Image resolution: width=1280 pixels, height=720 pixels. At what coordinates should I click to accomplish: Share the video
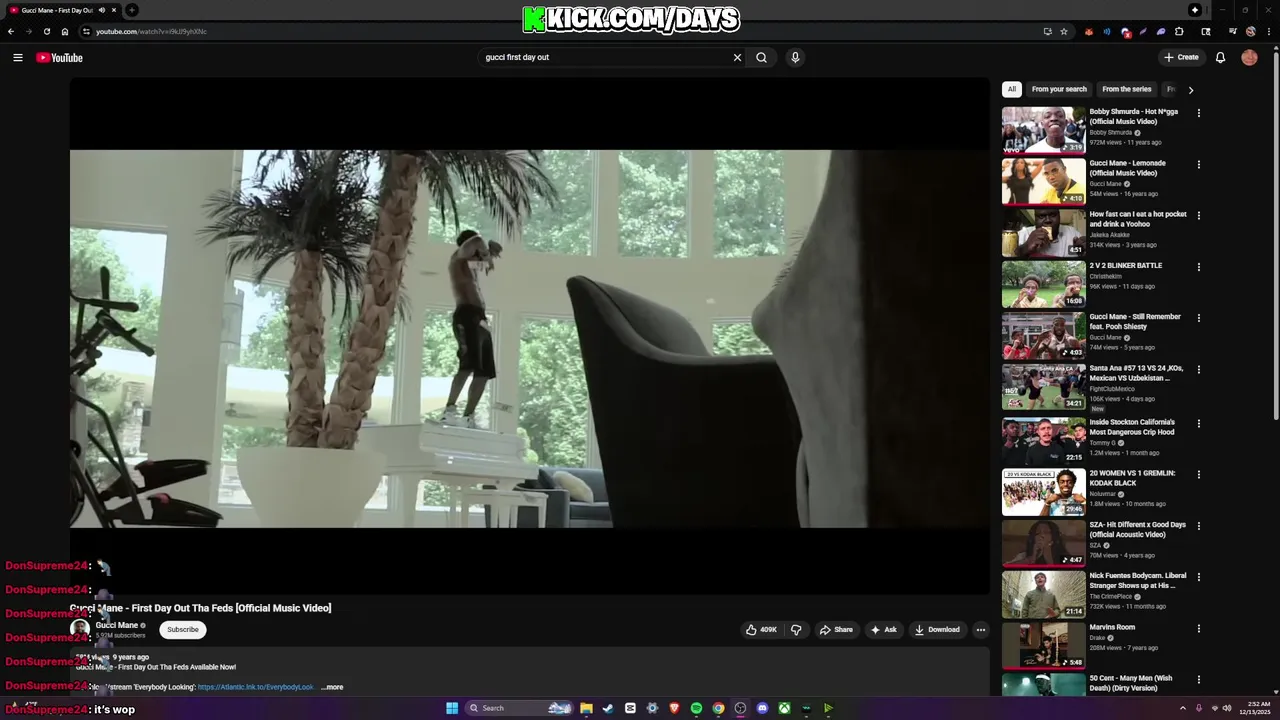tap(836, 630)
